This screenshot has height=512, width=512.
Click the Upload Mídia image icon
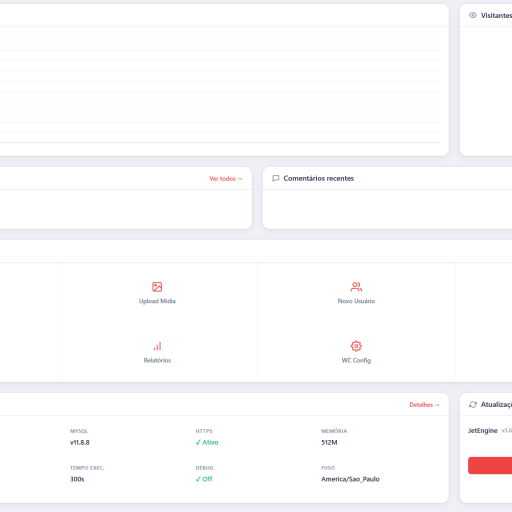pos(157,287)
